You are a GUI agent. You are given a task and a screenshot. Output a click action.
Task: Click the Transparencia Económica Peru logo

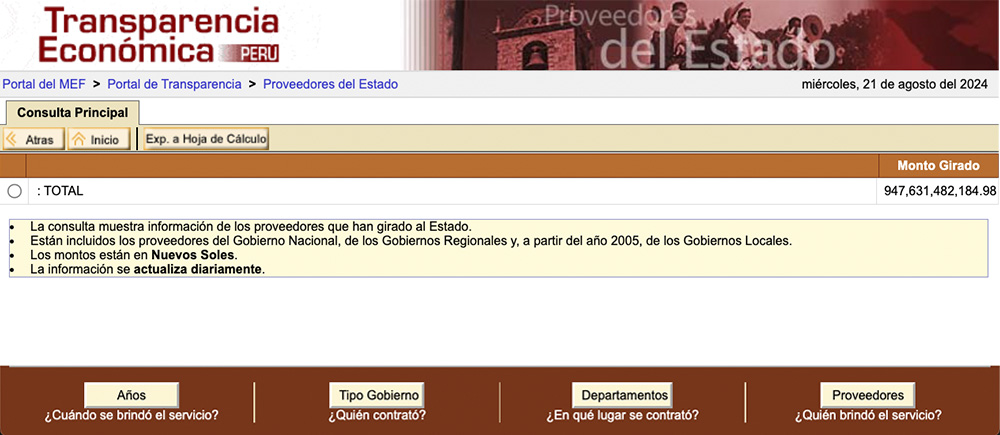click(x=158, y=36)
